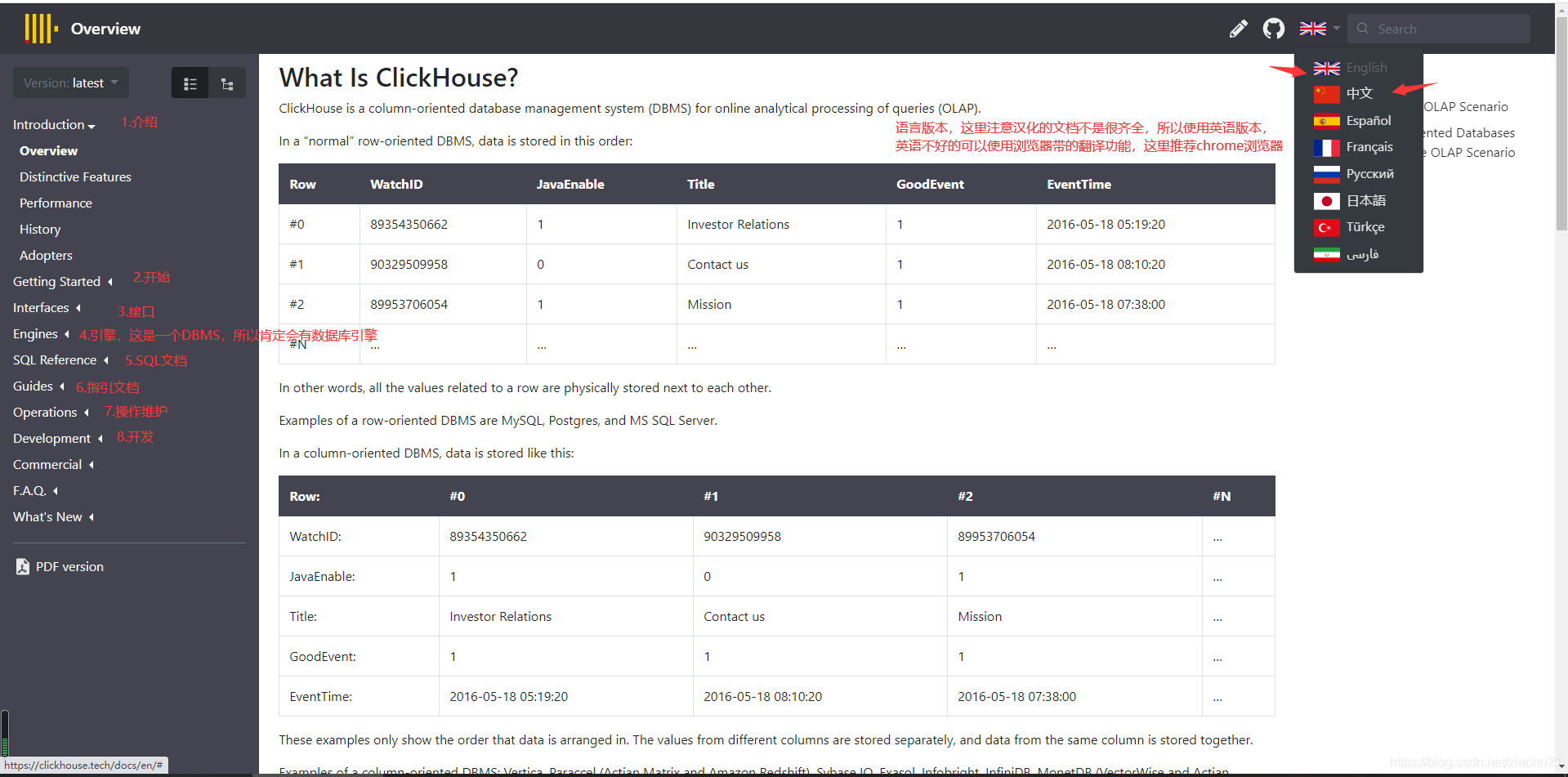Click the Turkish flag icon

1326,227
